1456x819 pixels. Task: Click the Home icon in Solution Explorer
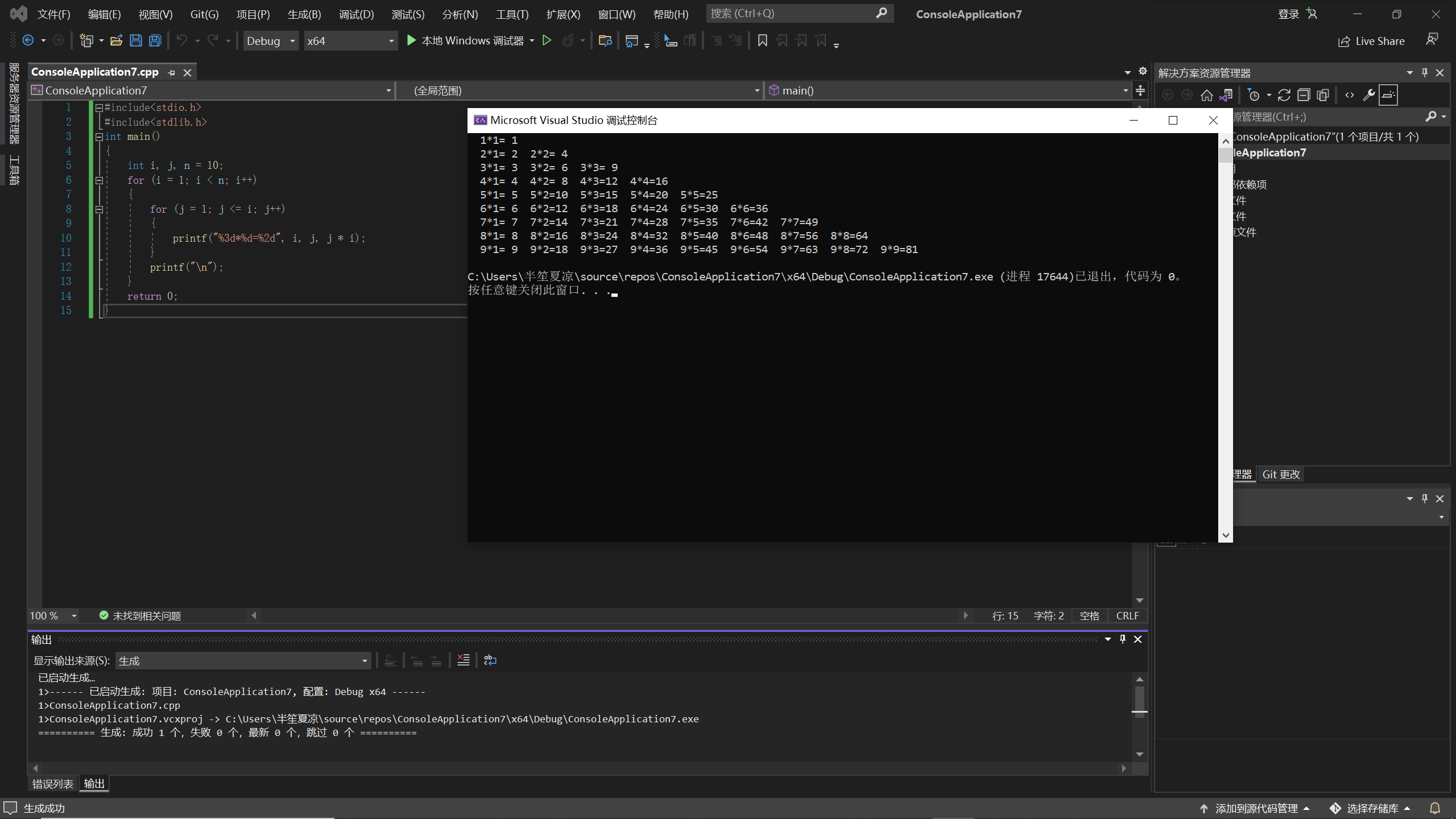point(1206,95)
